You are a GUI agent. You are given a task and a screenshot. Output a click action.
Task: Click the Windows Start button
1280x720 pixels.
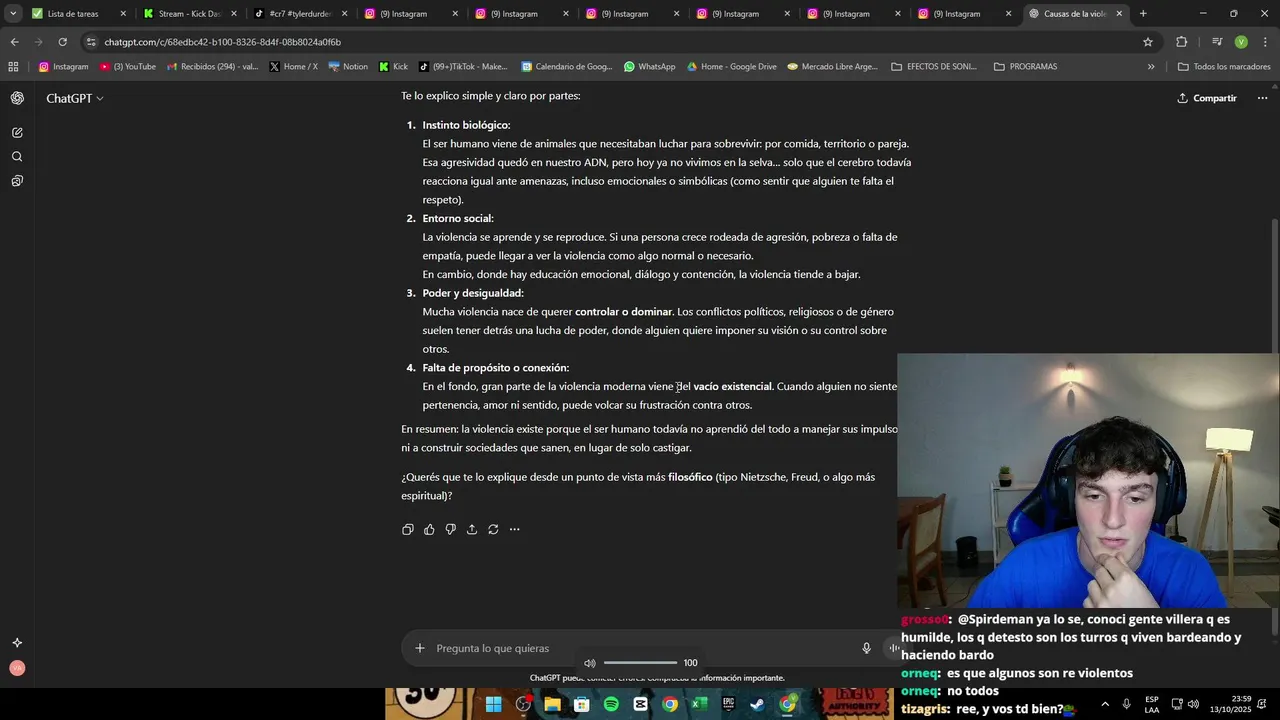(x=493, y=704)
